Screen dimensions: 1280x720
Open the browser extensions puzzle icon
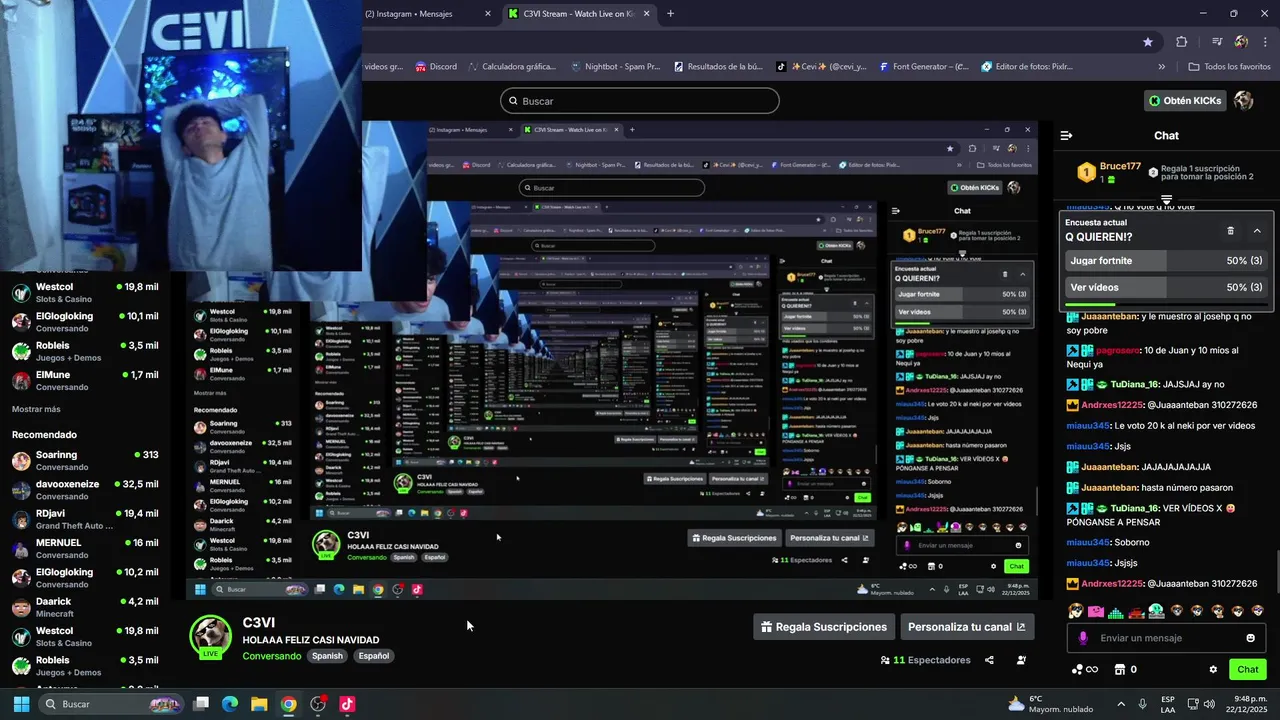click(1182, 42)
